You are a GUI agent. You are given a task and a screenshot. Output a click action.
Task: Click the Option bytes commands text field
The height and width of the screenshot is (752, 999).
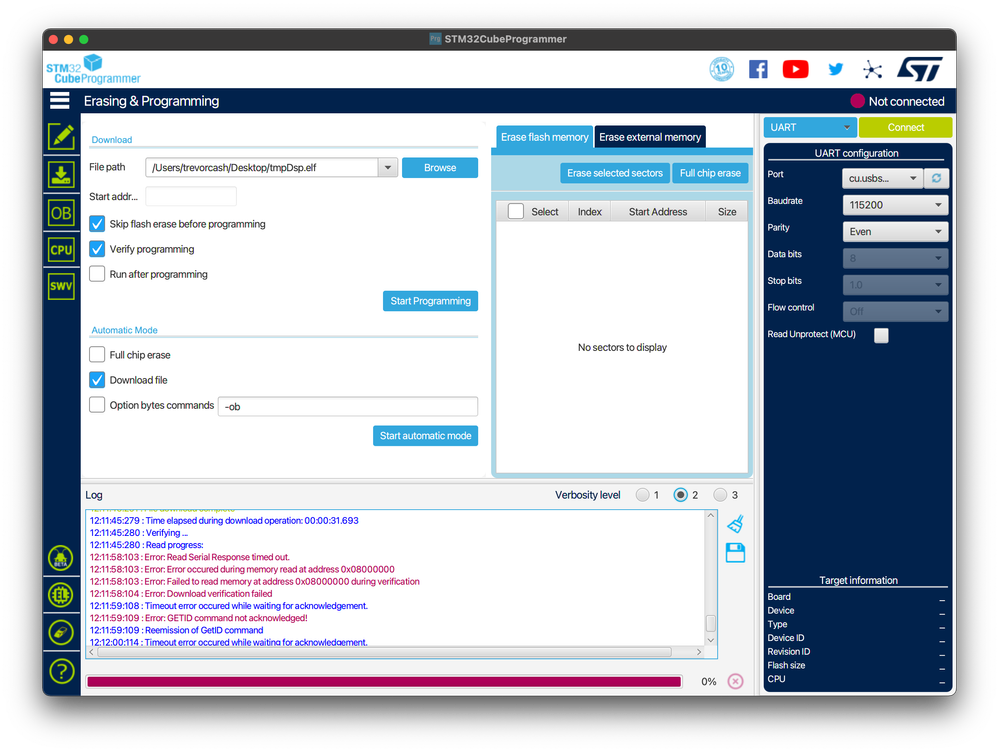348,407
